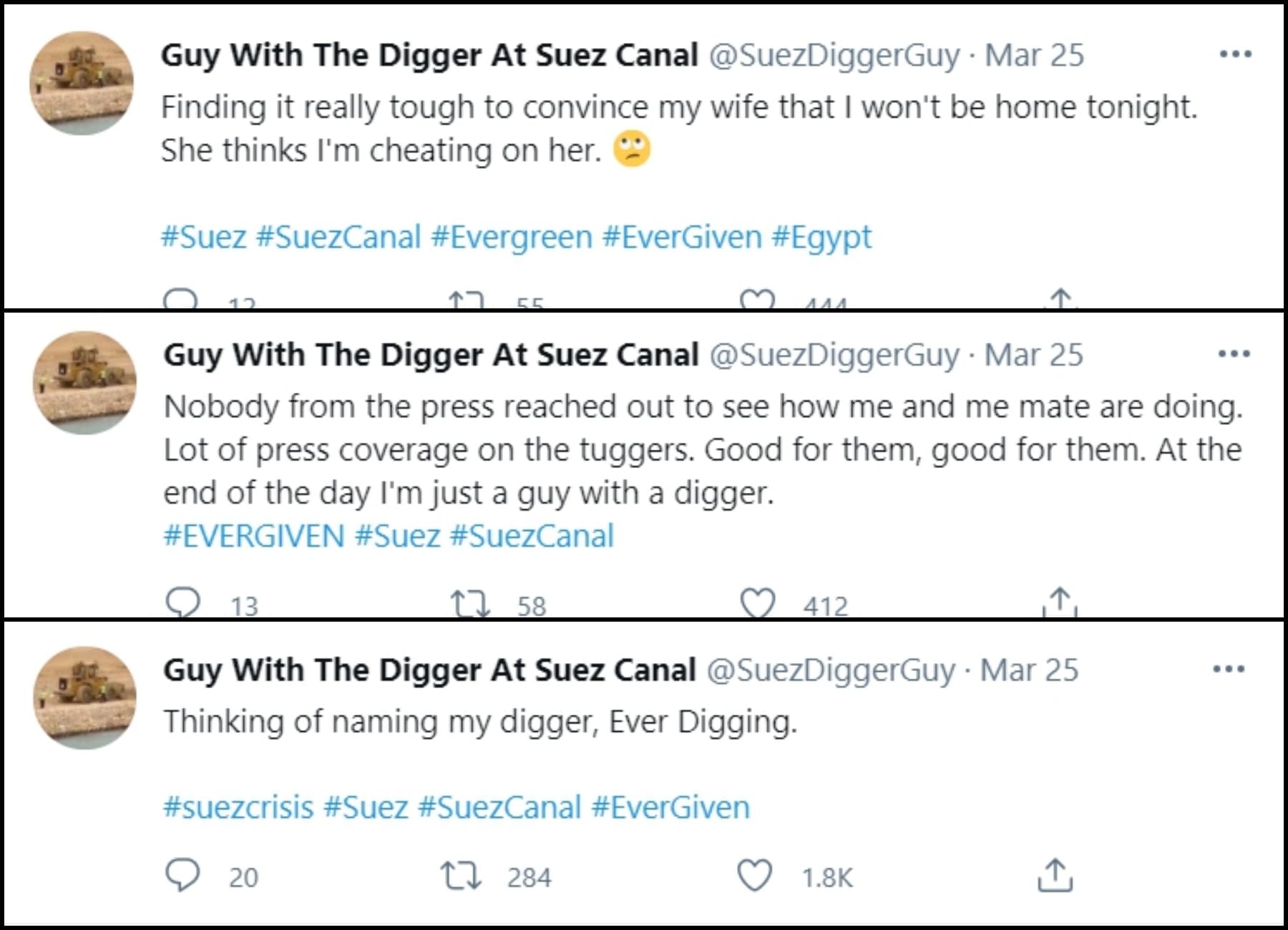The image size is (1288, 930).
Task: Open more options for the wife tweet
Action: tap(1236, 54)
